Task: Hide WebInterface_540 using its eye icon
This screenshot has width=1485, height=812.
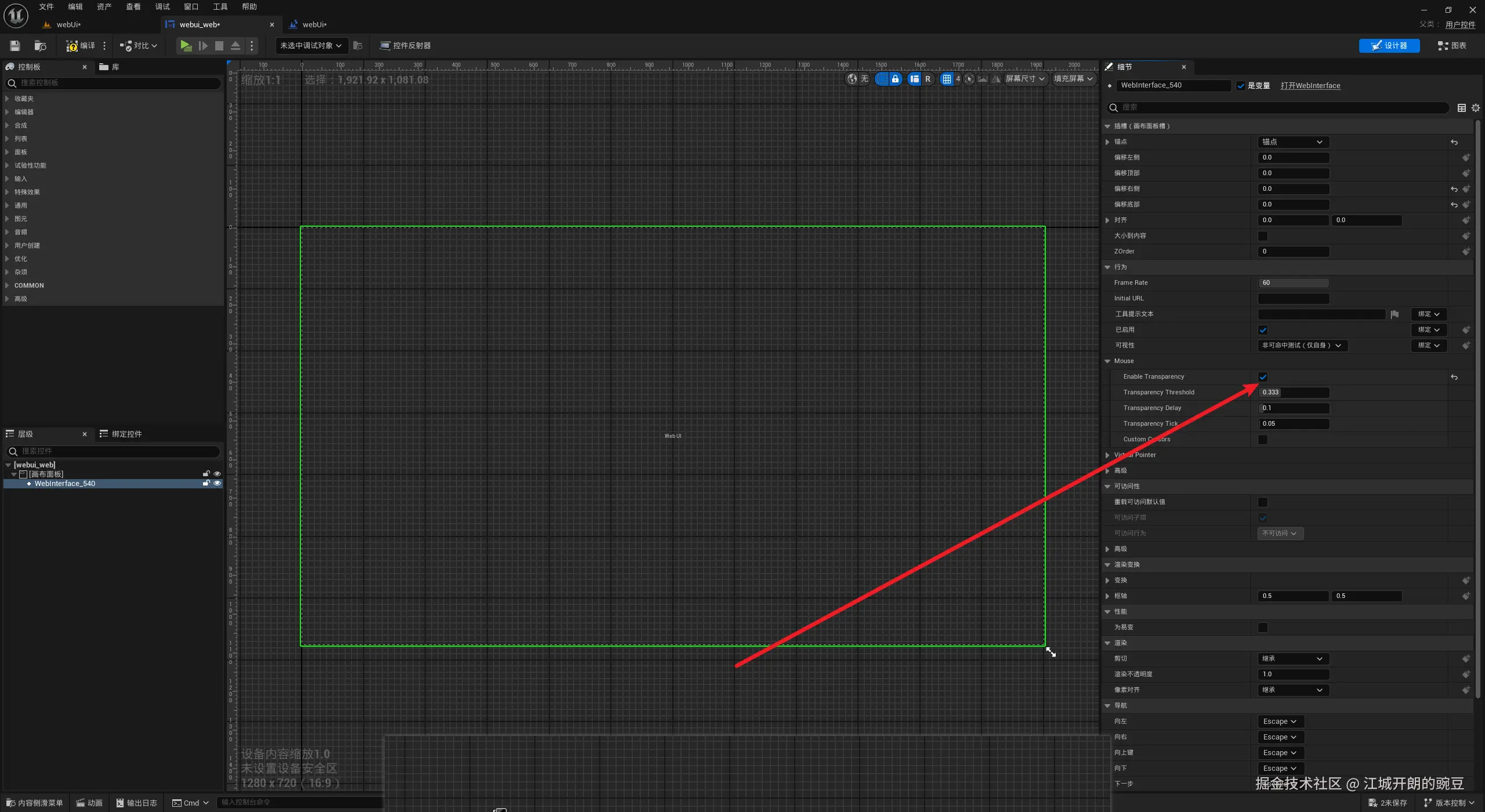Action: [x=217, y=483]
